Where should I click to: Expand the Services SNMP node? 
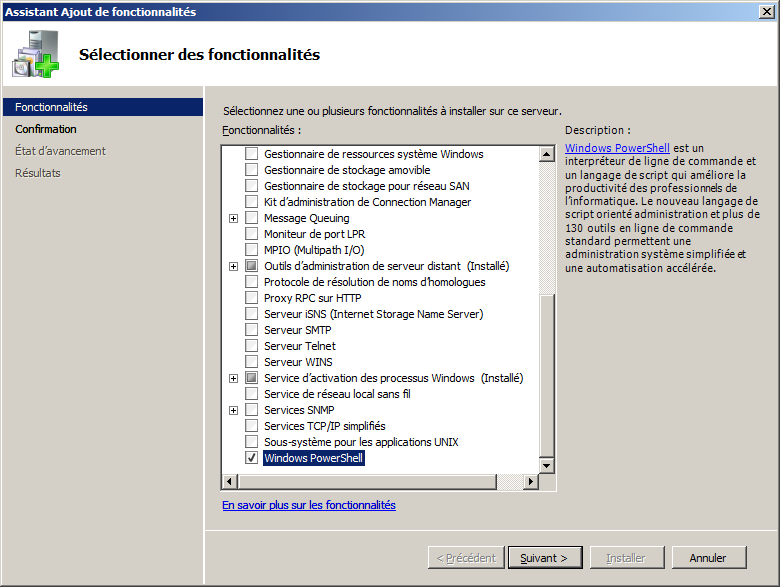coord(234,410)
